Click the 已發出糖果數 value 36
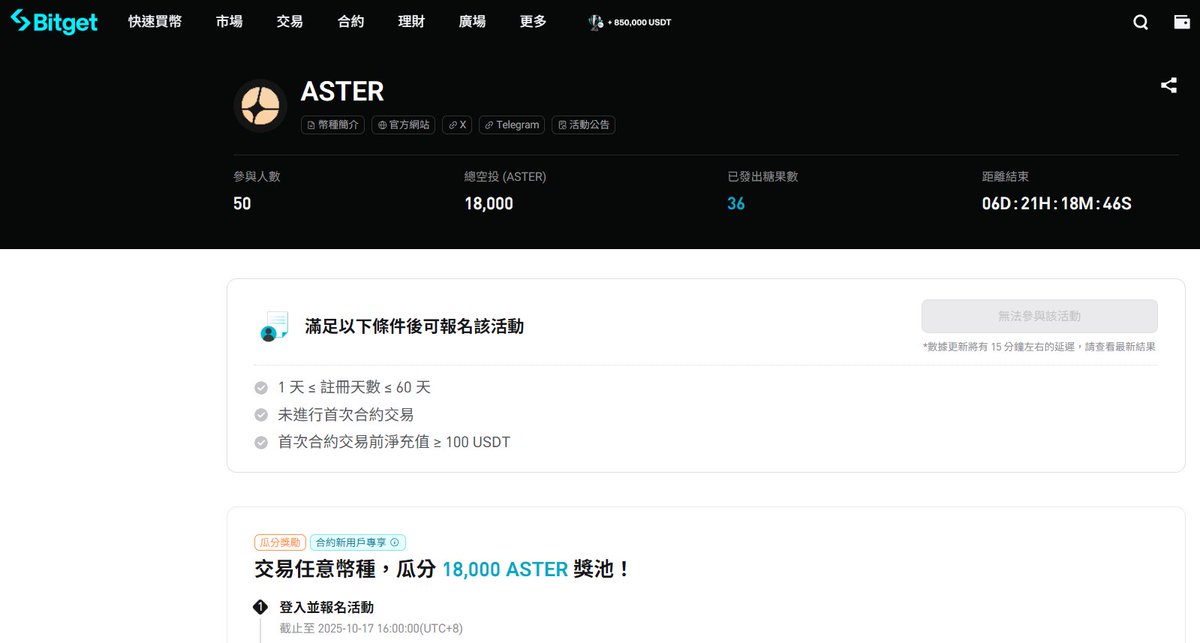Screen dimensions: 1200x643 (x=736, y=204)
